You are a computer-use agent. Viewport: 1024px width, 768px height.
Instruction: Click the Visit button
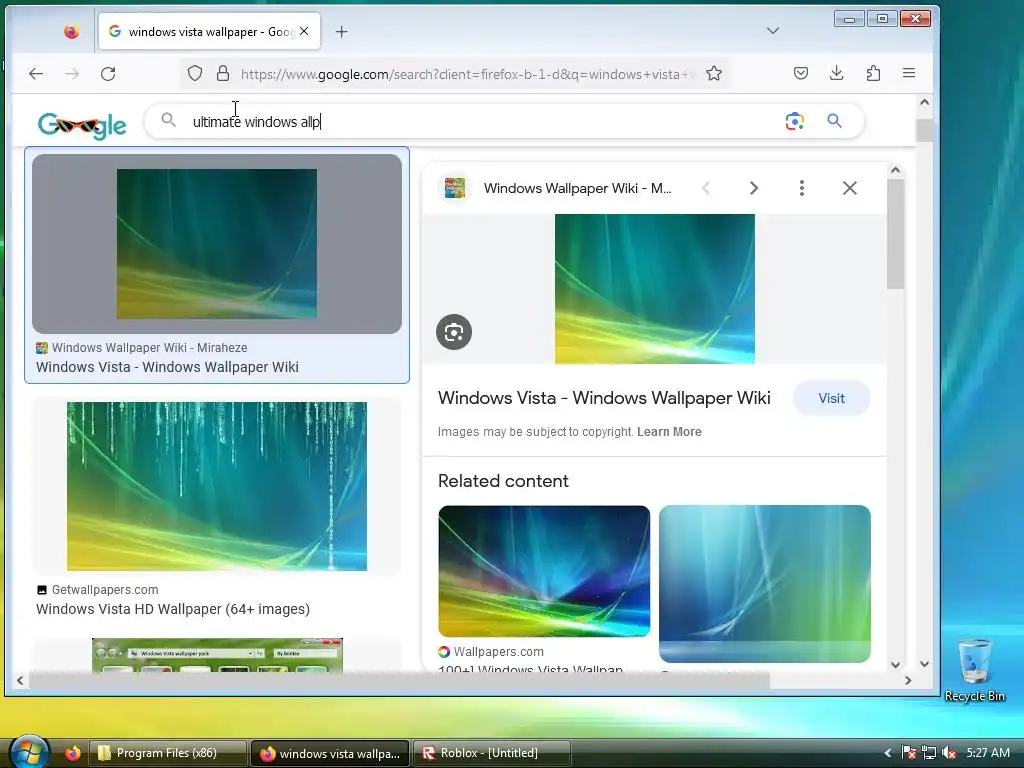coord(831,398)
